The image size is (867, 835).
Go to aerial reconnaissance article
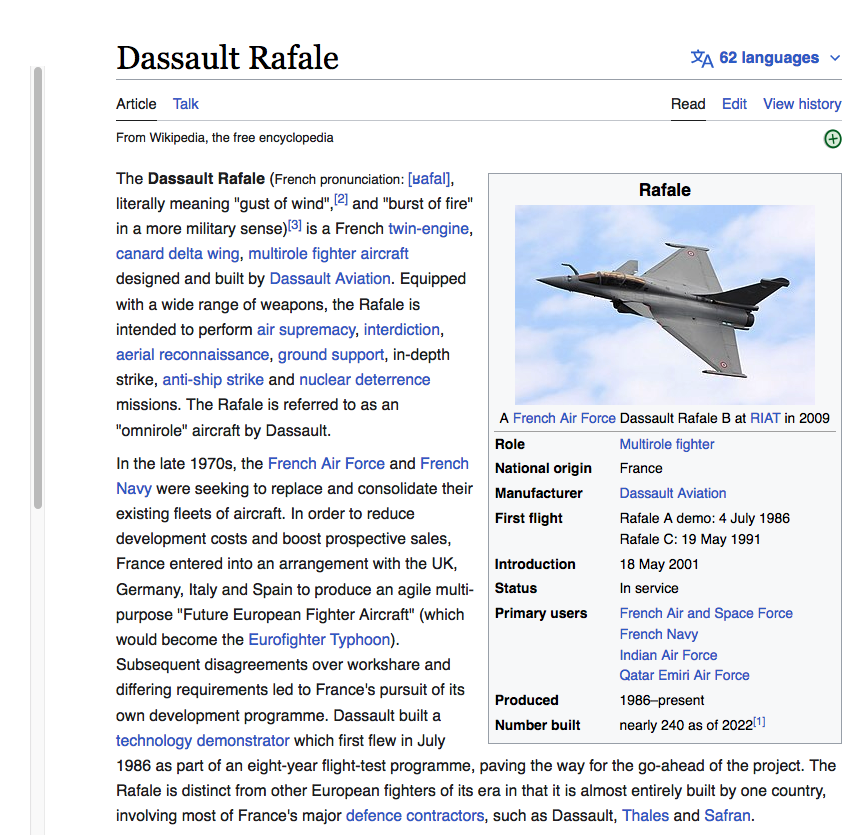click(192, 354)
